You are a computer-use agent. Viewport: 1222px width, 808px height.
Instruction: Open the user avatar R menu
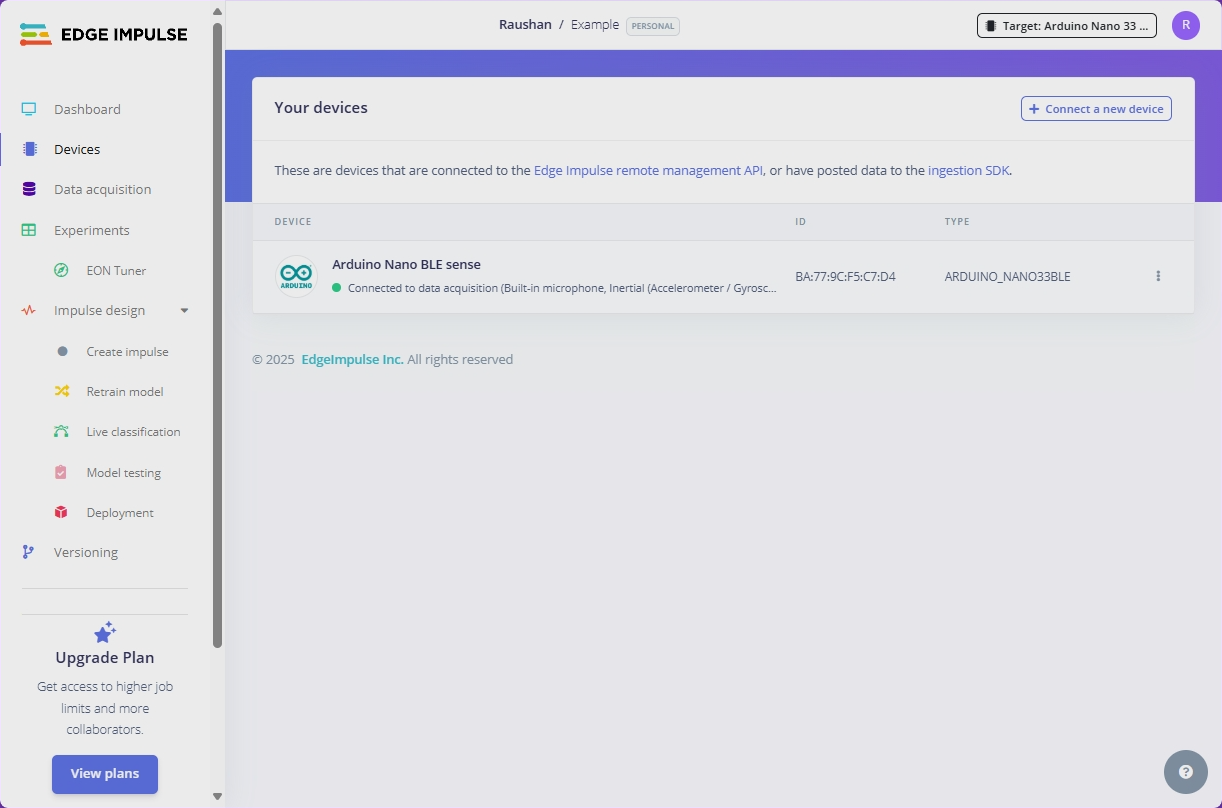tap(1186, 26)
